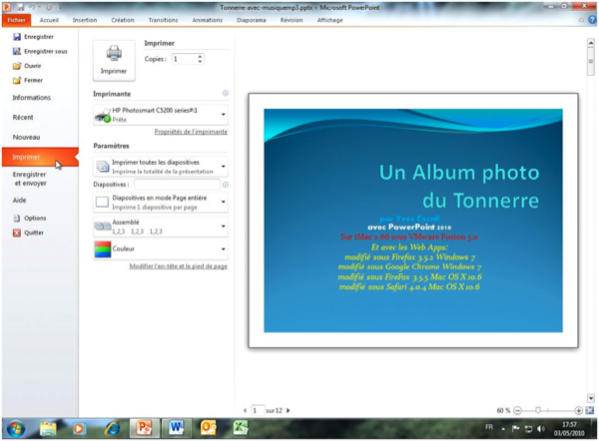This screenshot has width=599, height=441.
Task: Close presentation with Fermer
Action: pyautogui.click(x=28, y=80)
